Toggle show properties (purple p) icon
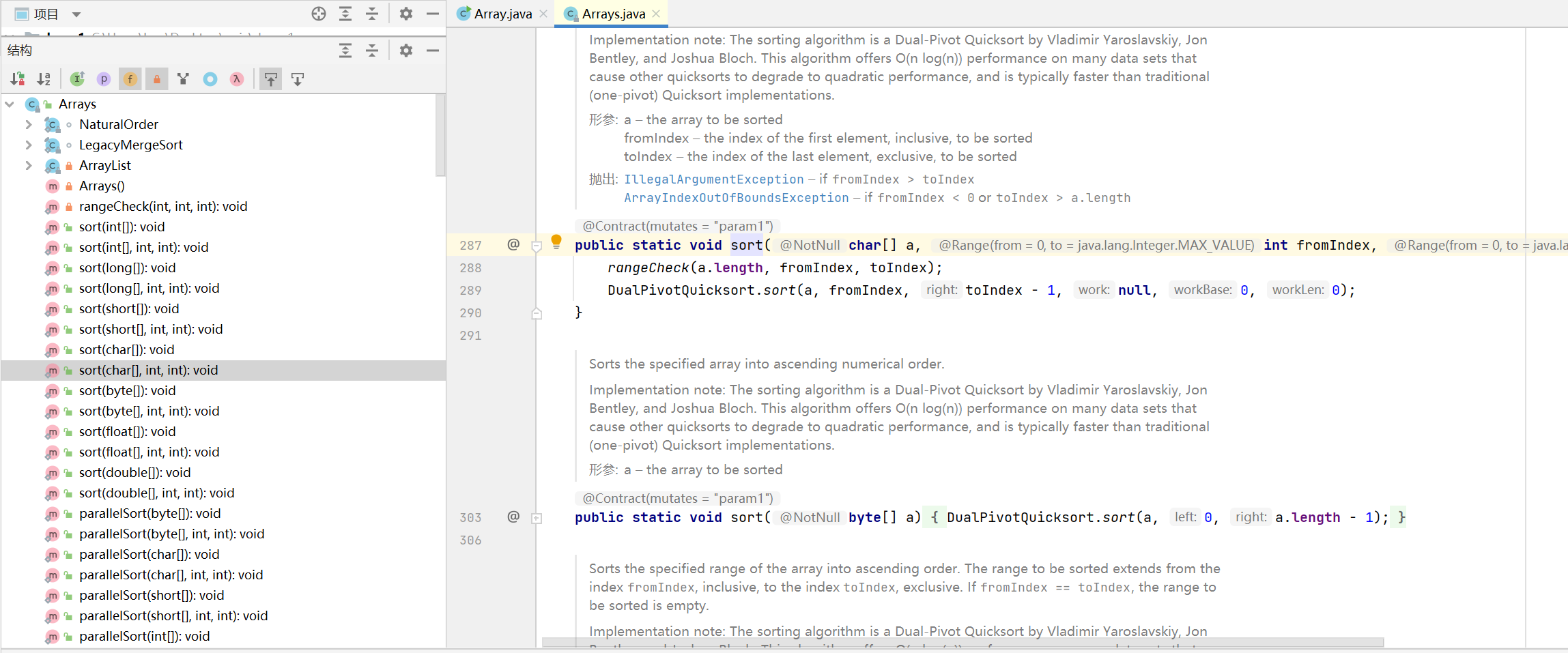The width and height of the screenshot is (1568, 653). click(x=104, y=79)
